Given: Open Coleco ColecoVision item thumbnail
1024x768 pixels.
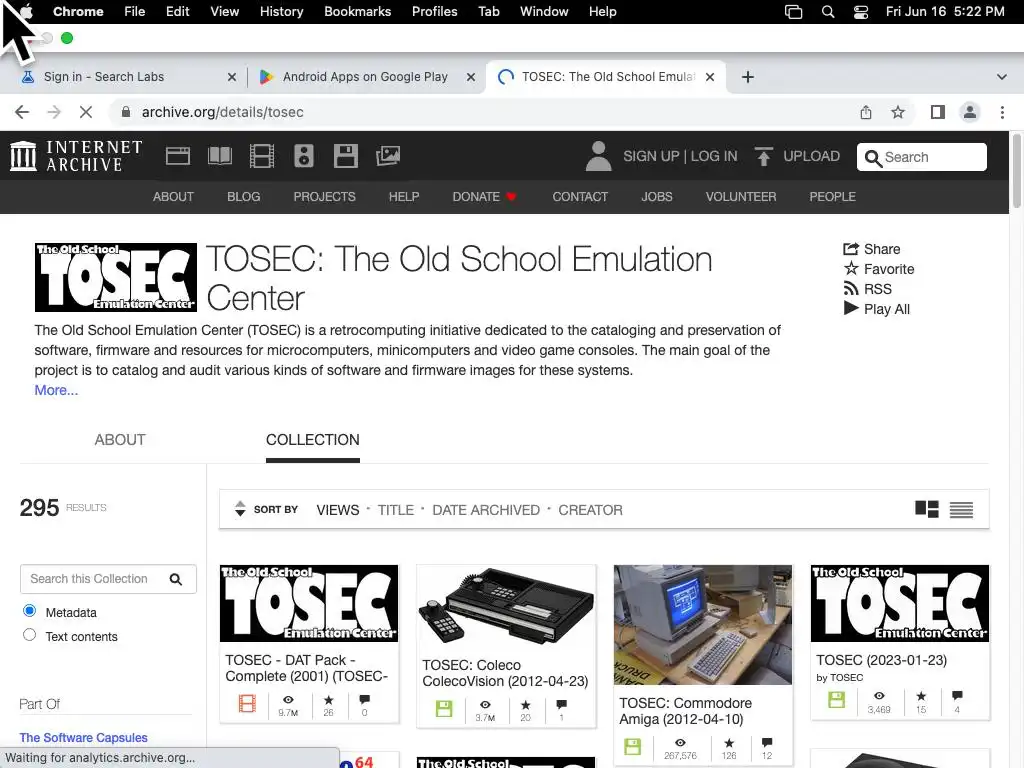Looking at the screenshot, I should click(x=506, y=607).
